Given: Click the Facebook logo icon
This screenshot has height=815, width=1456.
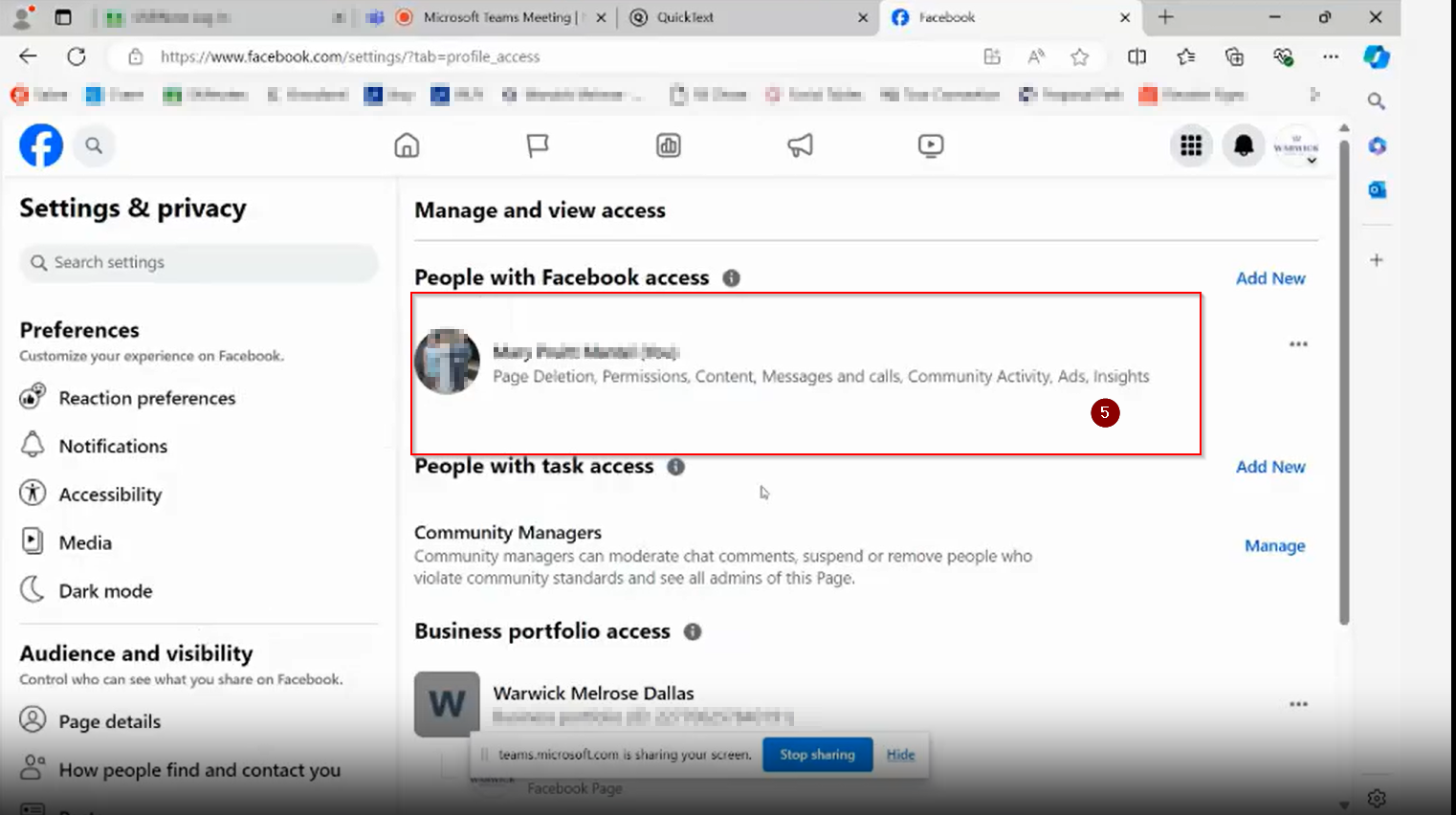Looking at the screenshot, I should pyautogui.click(x=41, y=145).
